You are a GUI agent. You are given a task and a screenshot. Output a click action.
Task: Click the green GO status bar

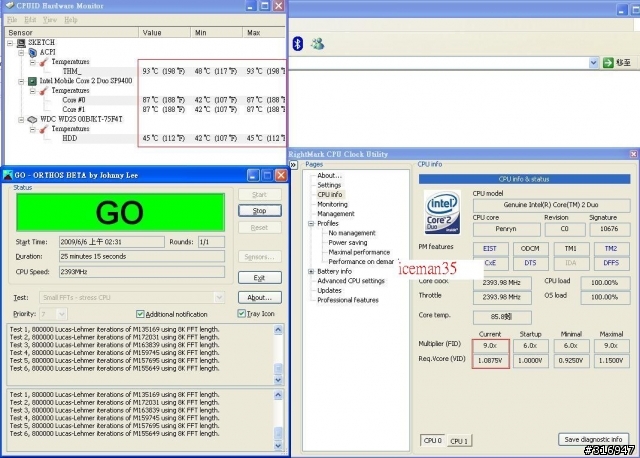(x=120, y=213)
